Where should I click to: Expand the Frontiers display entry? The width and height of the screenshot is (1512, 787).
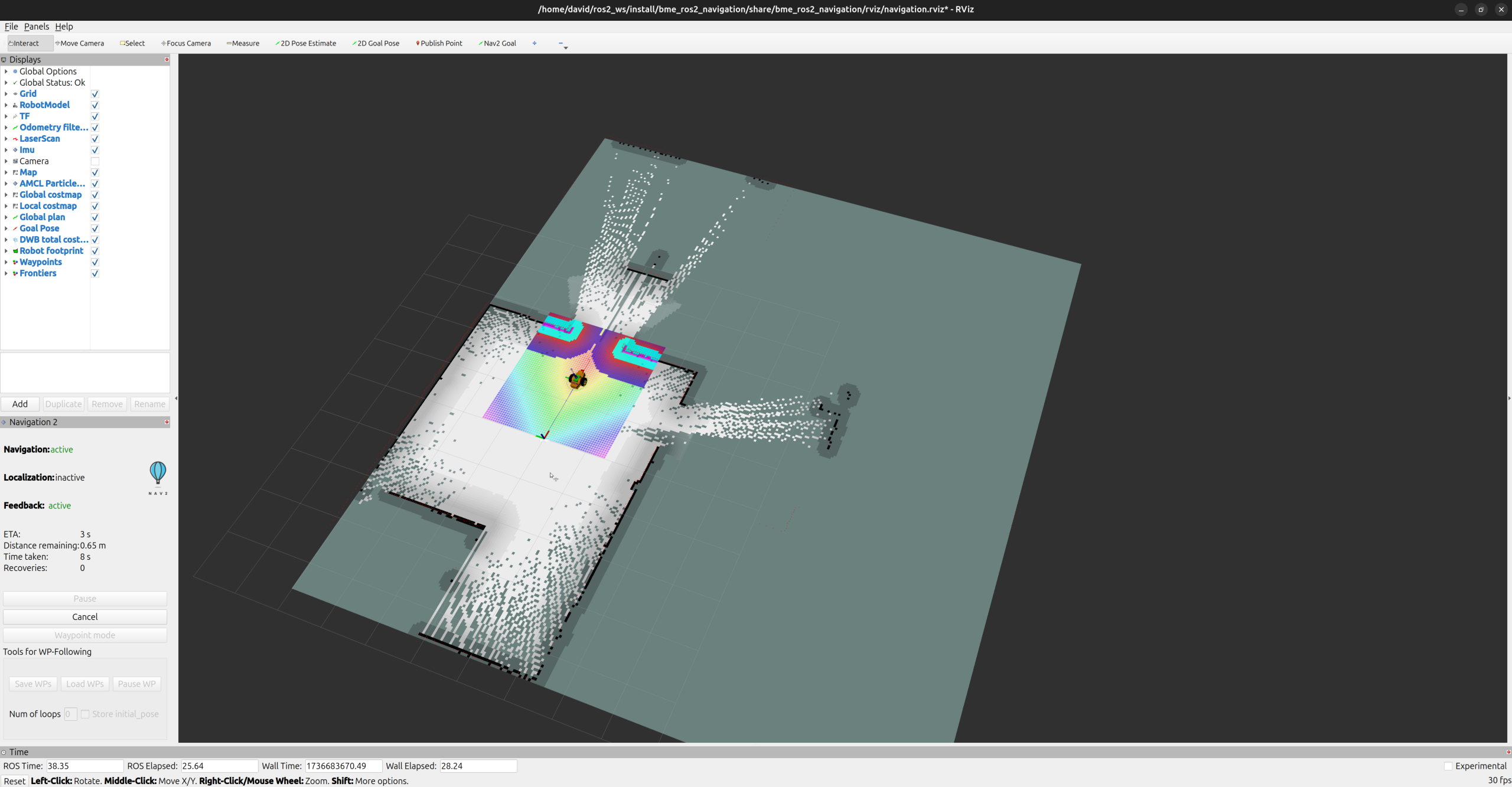(6, 273)
